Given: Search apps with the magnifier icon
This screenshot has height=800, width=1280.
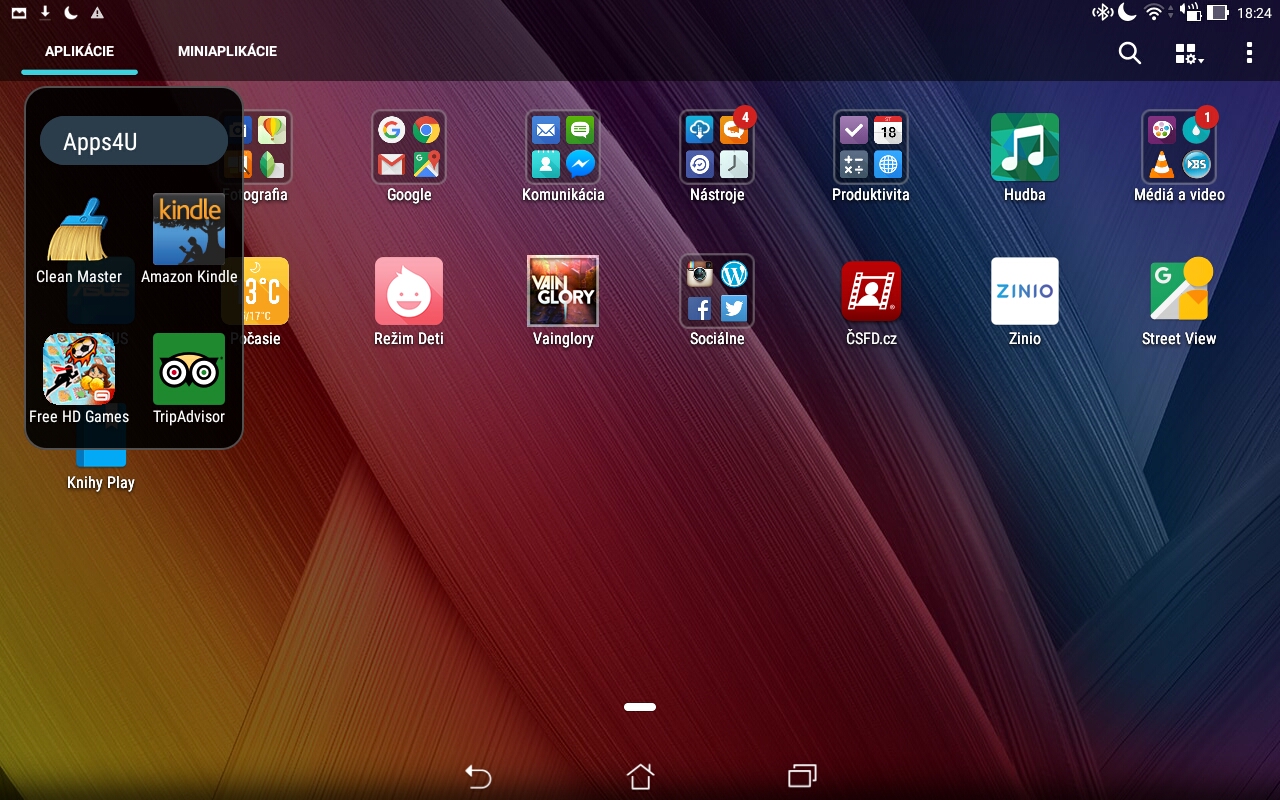Looking at the screenshot, I should pos(1129,54).
